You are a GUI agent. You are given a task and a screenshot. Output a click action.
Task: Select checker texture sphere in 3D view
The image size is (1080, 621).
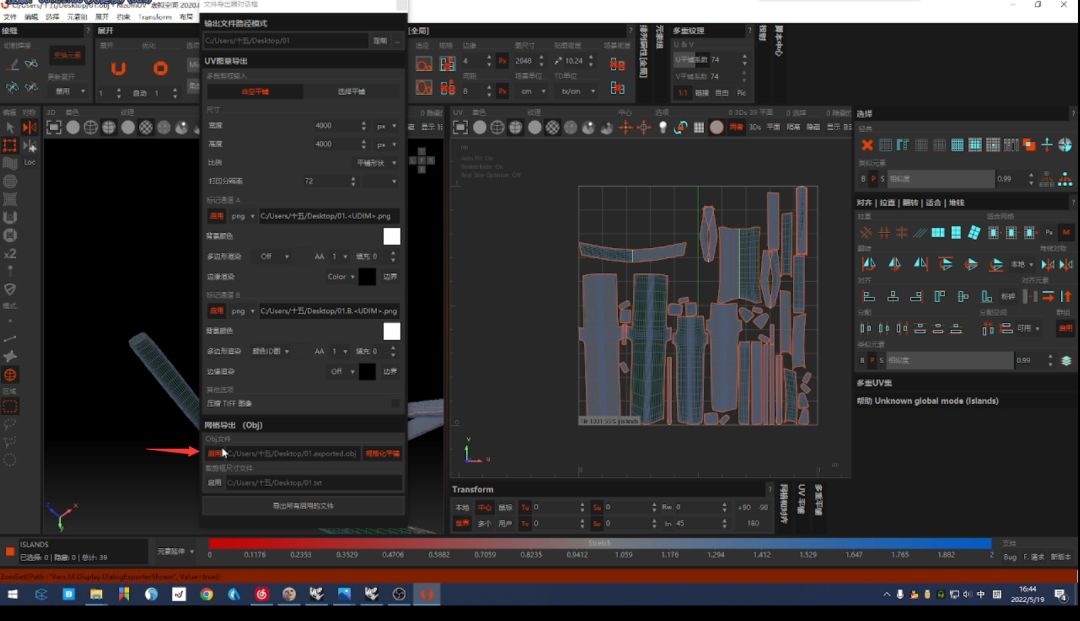point(145,127)
